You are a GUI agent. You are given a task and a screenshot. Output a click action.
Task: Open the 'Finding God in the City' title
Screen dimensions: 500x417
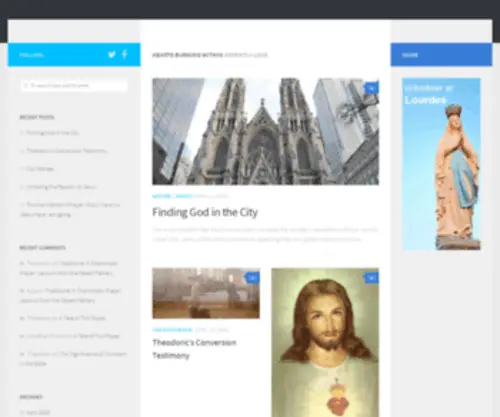[x=205, y=212]
